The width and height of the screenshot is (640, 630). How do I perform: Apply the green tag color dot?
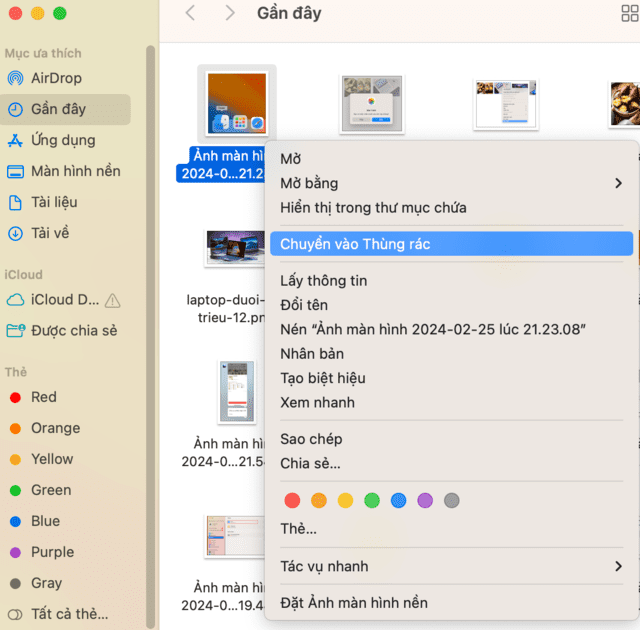click(372, 500)
